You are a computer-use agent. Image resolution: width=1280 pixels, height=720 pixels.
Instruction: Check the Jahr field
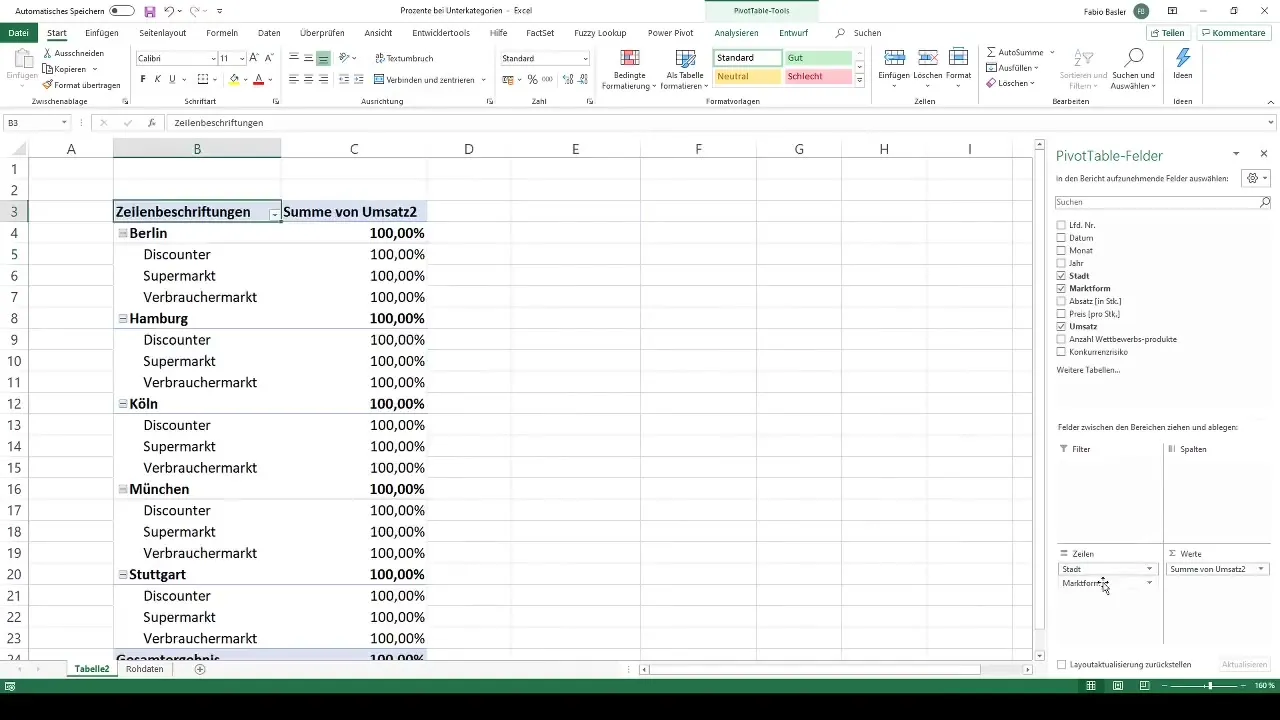tap(1061, 263)
